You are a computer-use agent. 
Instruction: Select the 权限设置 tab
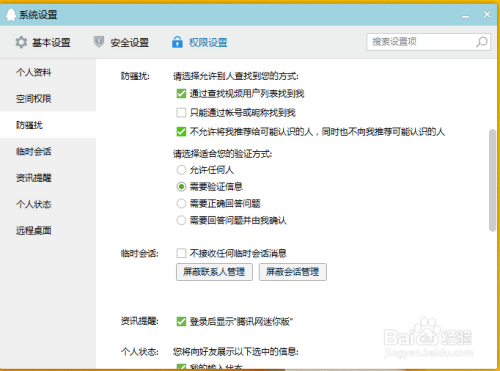pyautogui.click(x=200, y=42)
